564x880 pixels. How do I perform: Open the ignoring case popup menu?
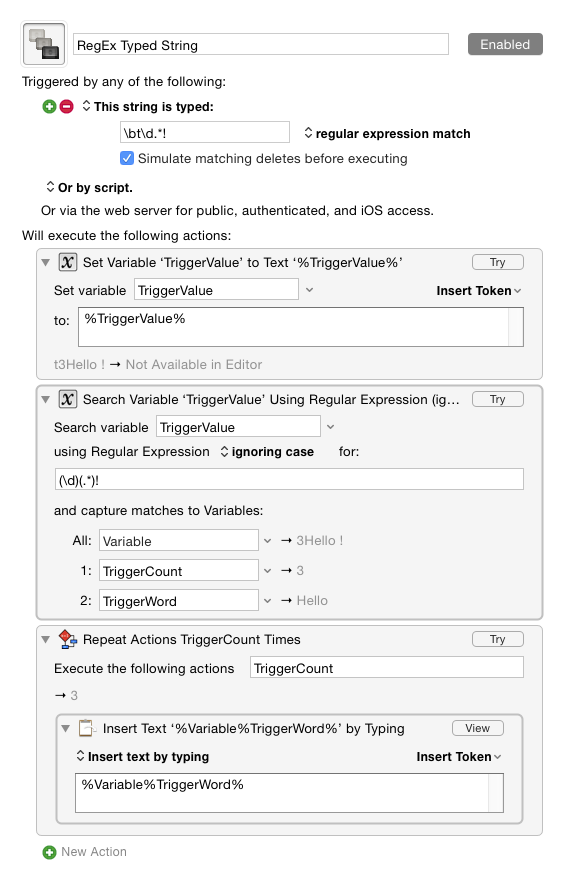point(267,452)
